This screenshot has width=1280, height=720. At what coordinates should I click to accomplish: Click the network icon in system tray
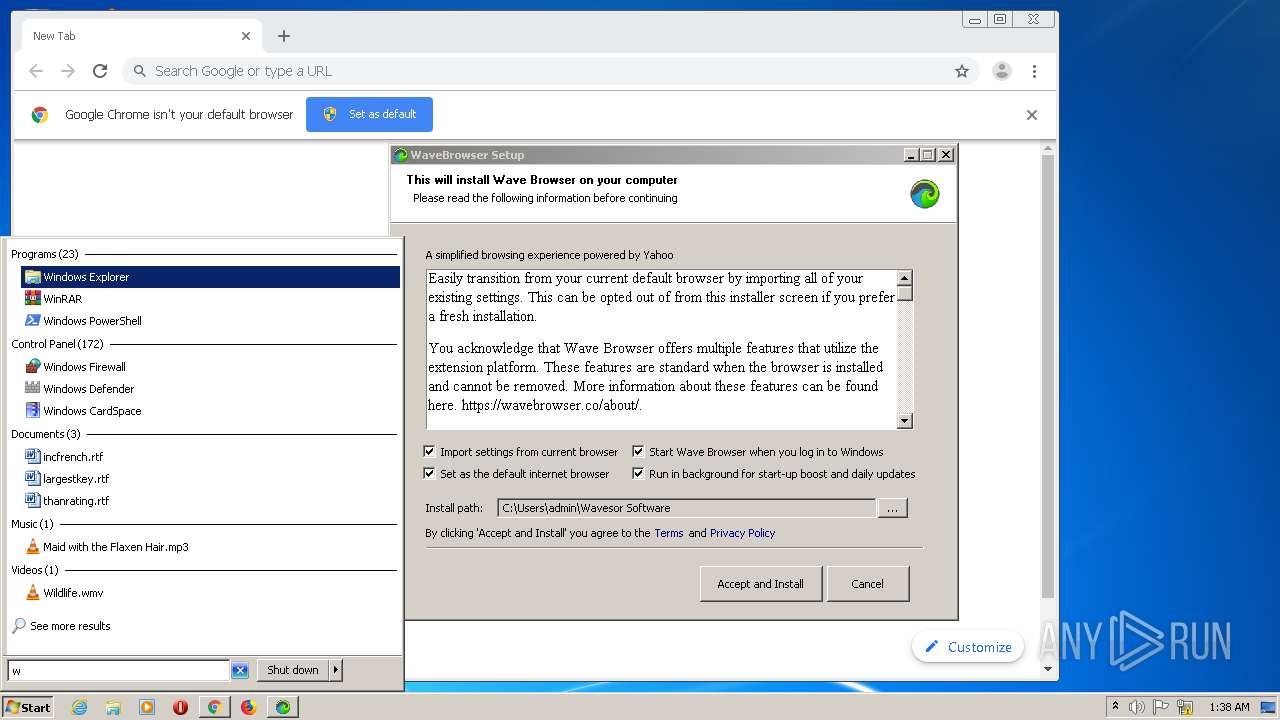1185,707
